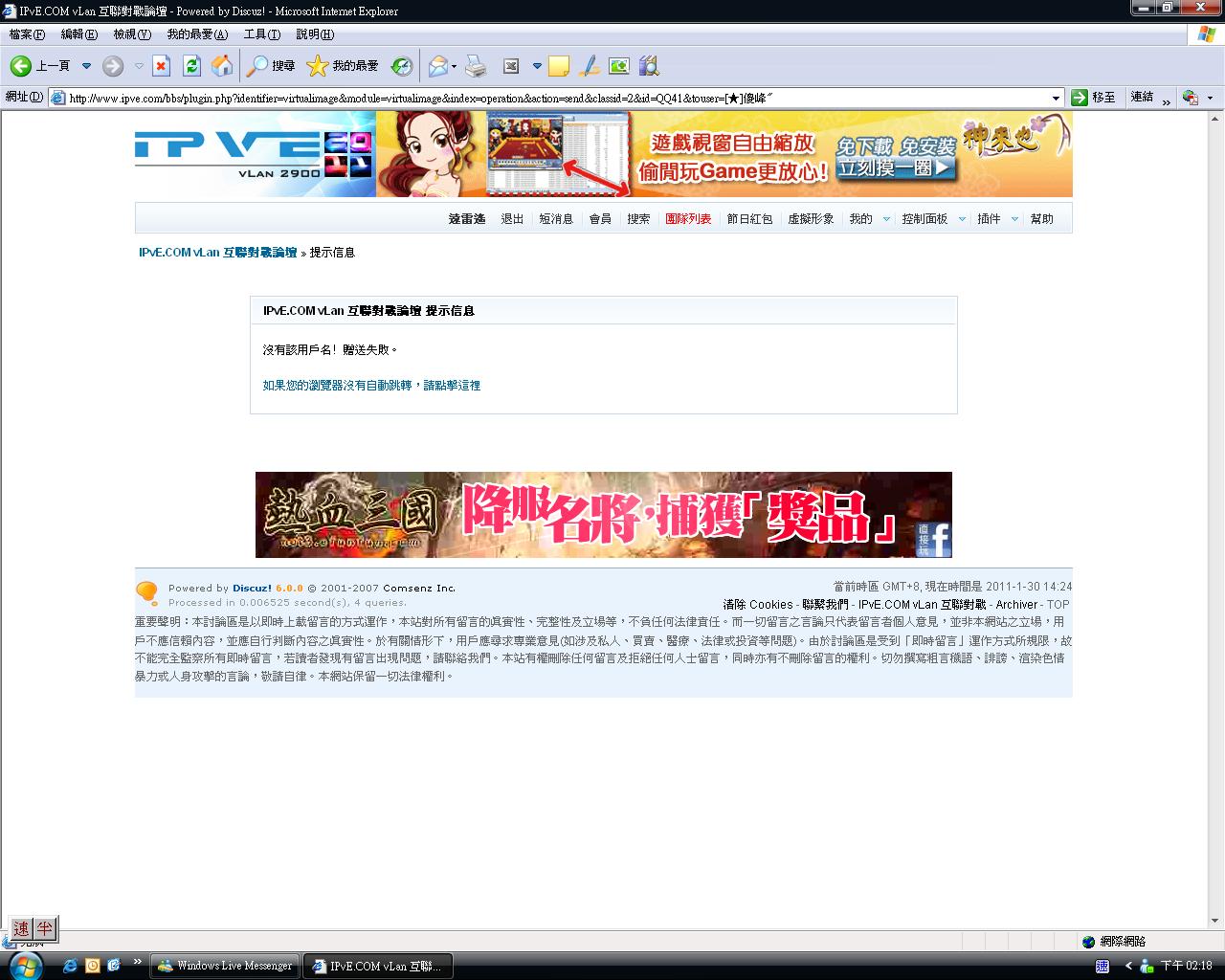Viewport: 1225px width, 980px height.
Task: Expand the dropdown beside the Excel icon
Action: pos(537,66)
